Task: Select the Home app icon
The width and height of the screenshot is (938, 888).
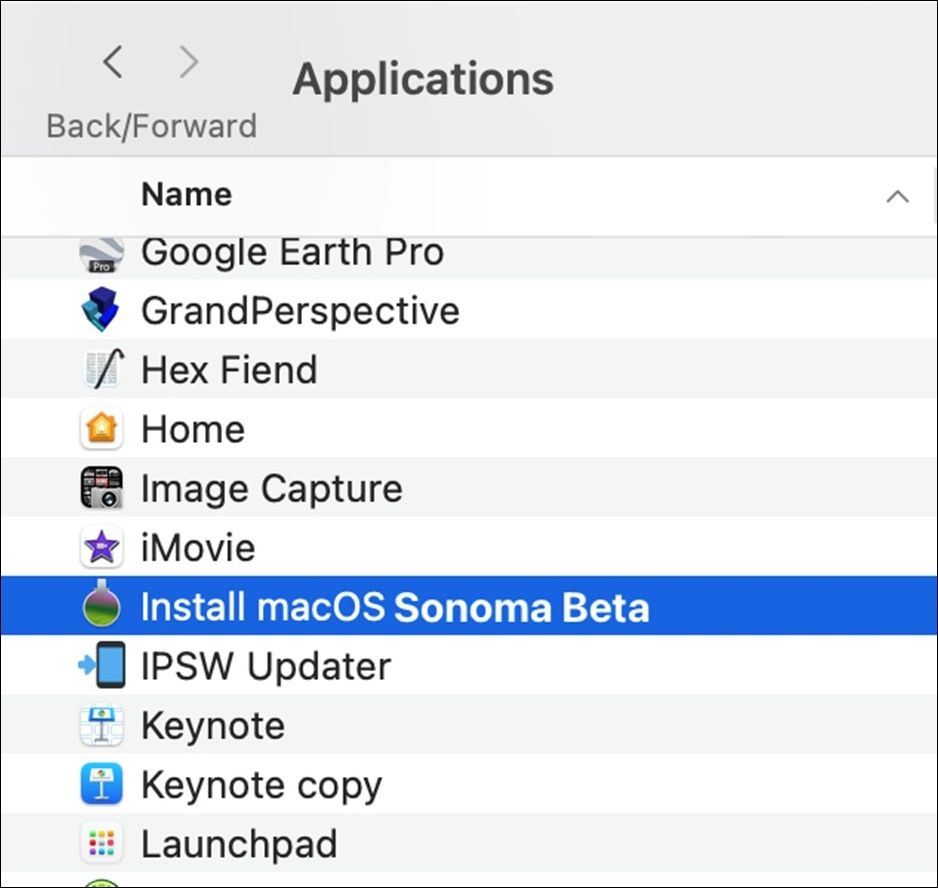Action: tap(101, 430)
